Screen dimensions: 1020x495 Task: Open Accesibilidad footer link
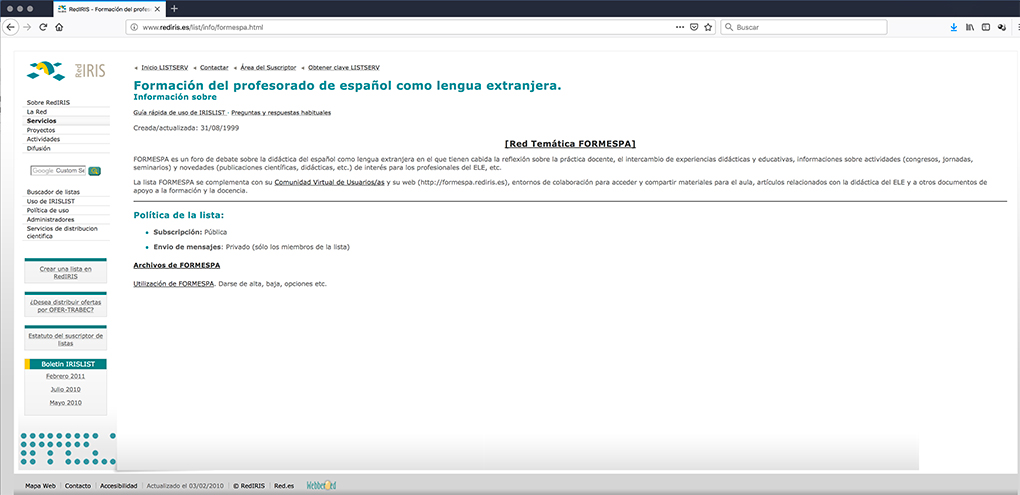point(118,486)
